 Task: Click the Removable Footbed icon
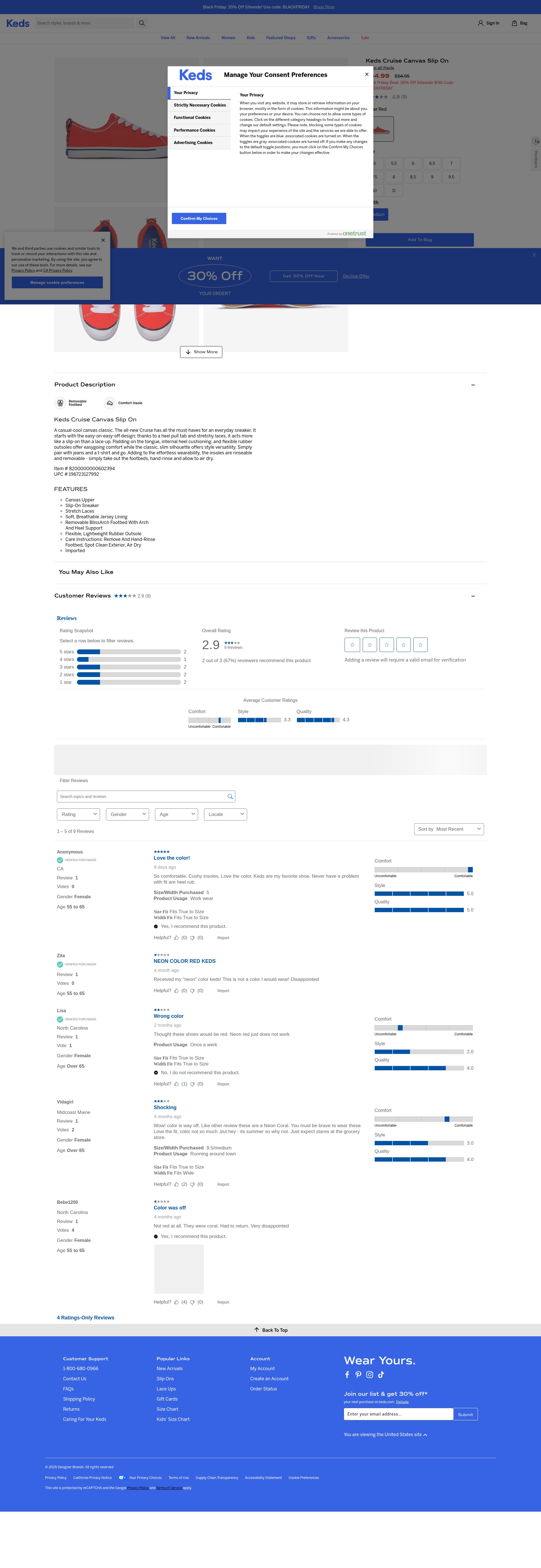(x=60, y=403)
